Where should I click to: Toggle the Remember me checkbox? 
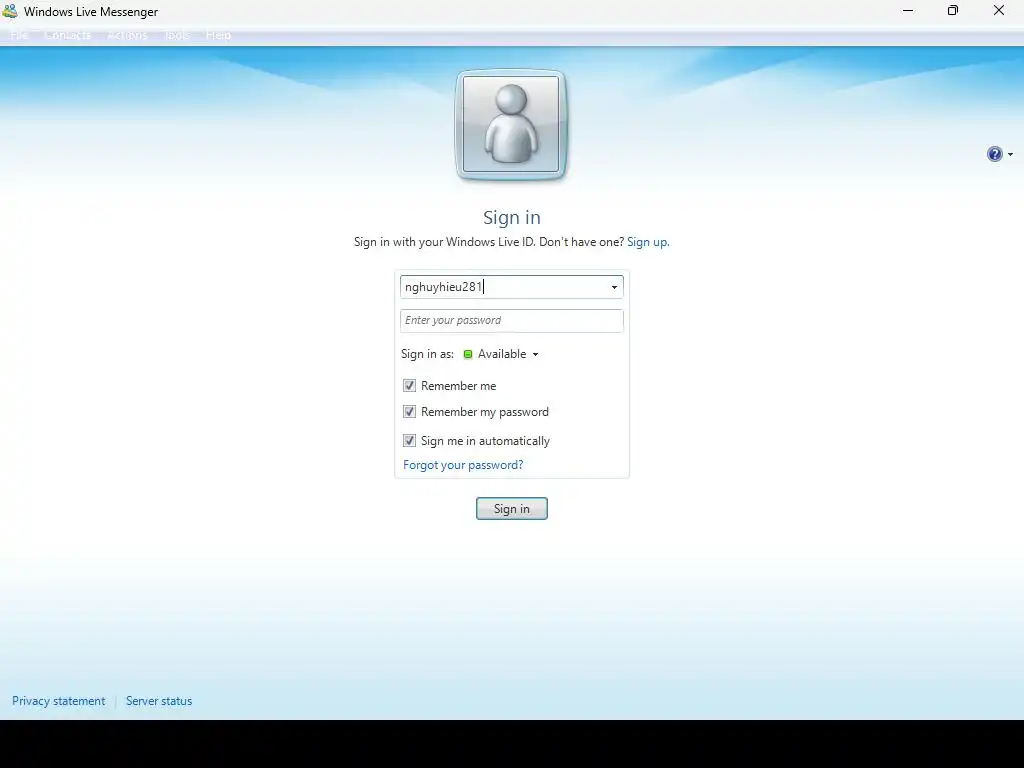(409, 386)
